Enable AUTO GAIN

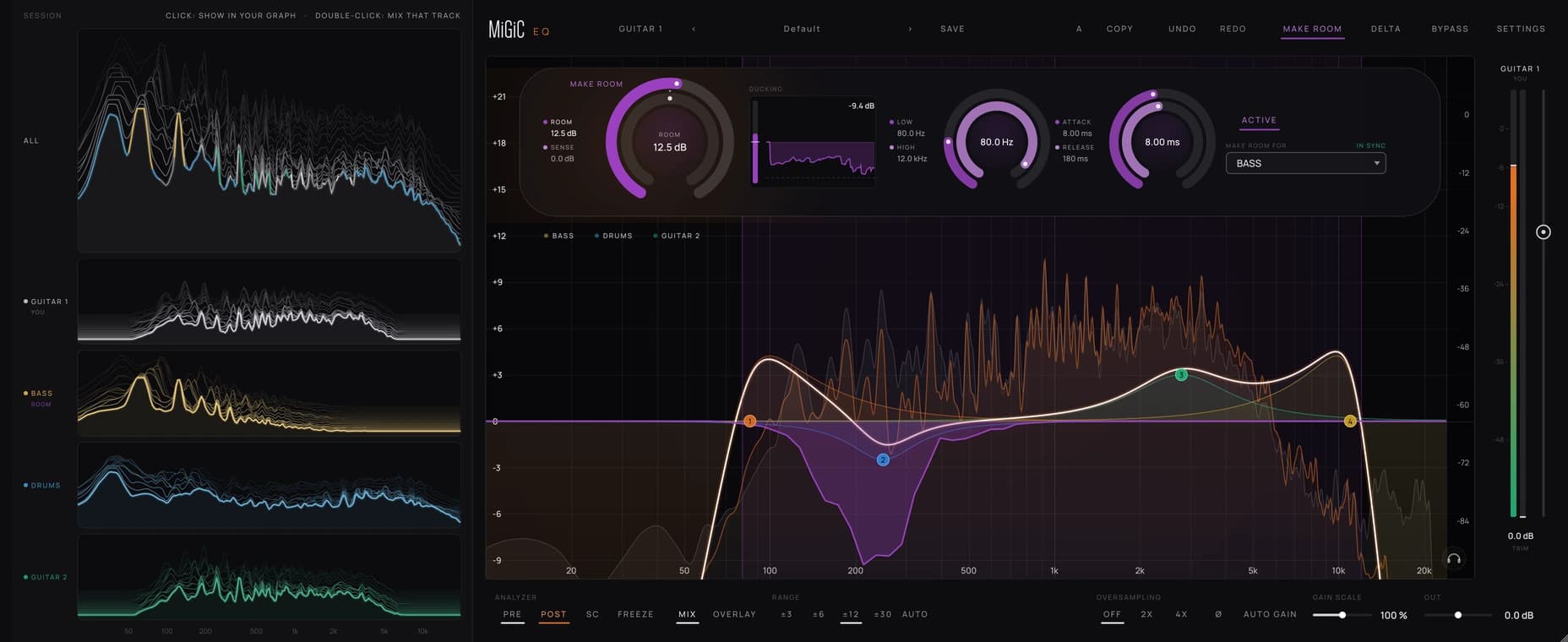(1270, 614)
